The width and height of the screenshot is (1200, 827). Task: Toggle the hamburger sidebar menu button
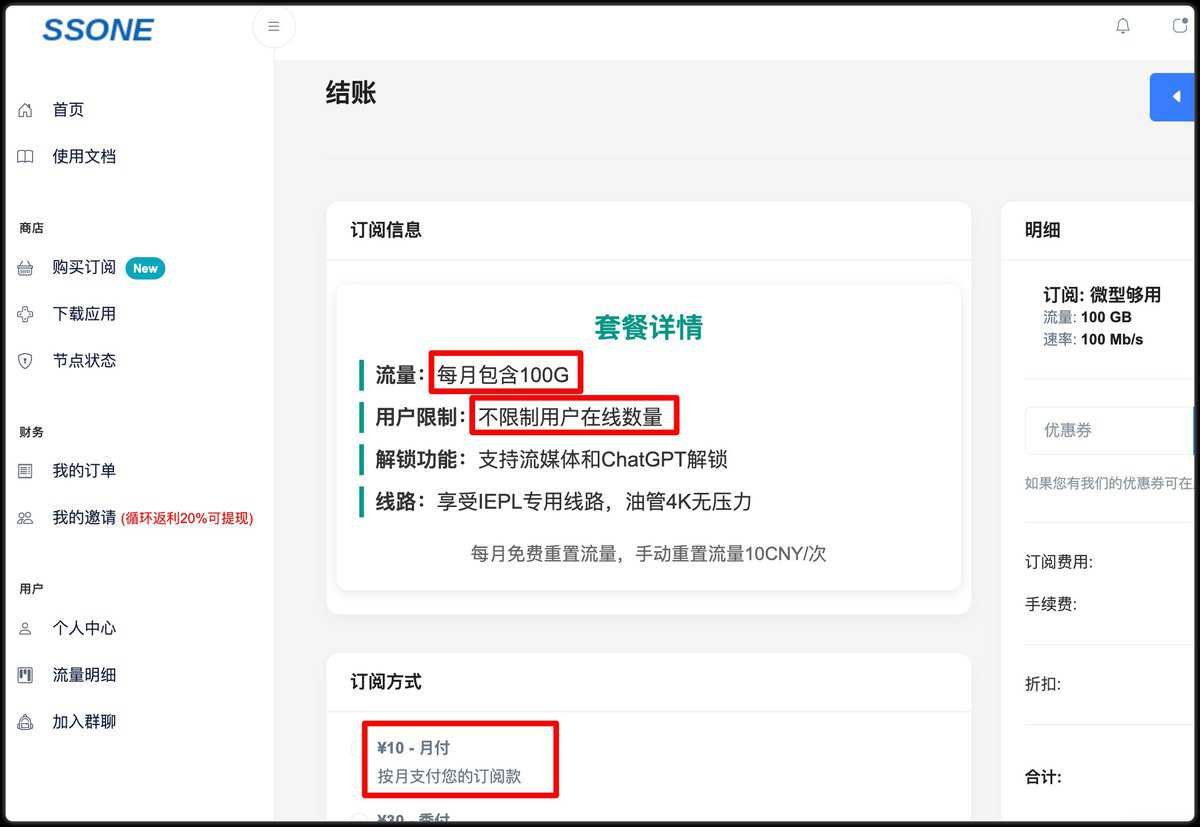273,26
